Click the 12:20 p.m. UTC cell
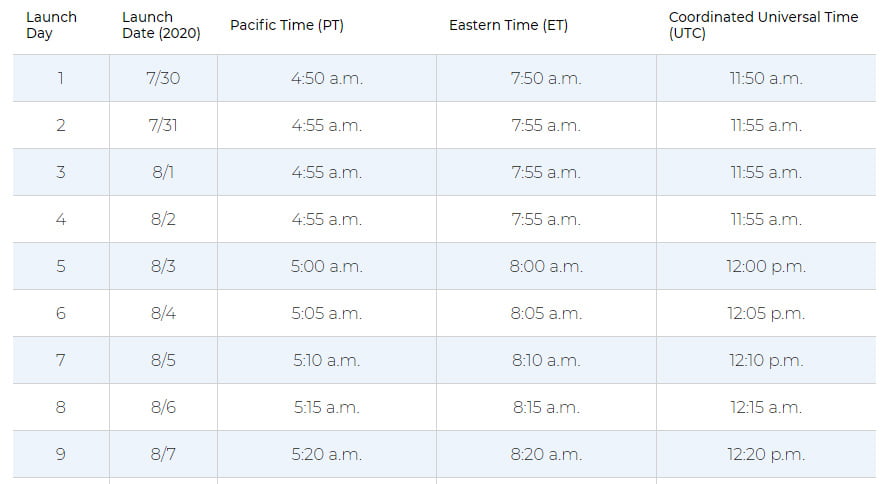Screen dimensions: 886x484 765,454
